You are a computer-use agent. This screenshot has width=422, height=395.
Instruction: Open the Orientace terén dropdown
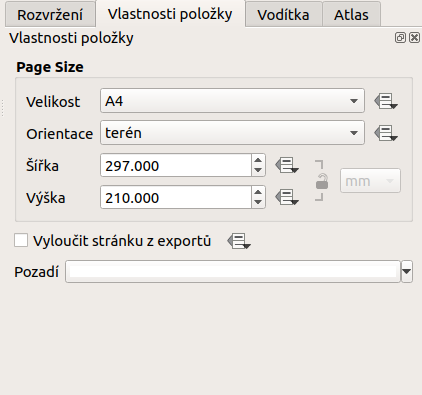(x=232, y=133)
